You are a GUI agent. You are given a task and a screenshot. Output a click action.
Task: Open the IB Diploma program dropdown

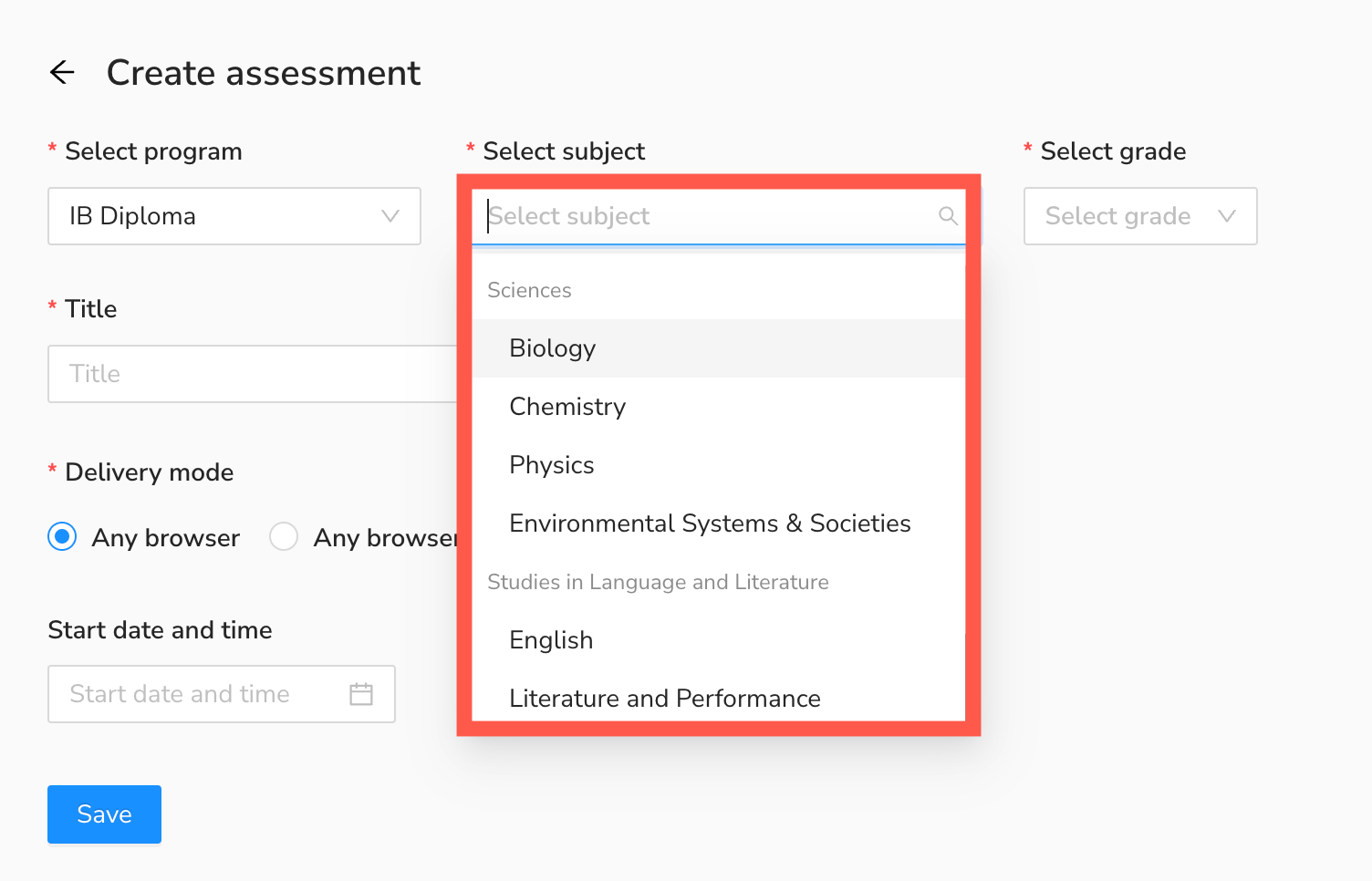click(x=234, y=216)
